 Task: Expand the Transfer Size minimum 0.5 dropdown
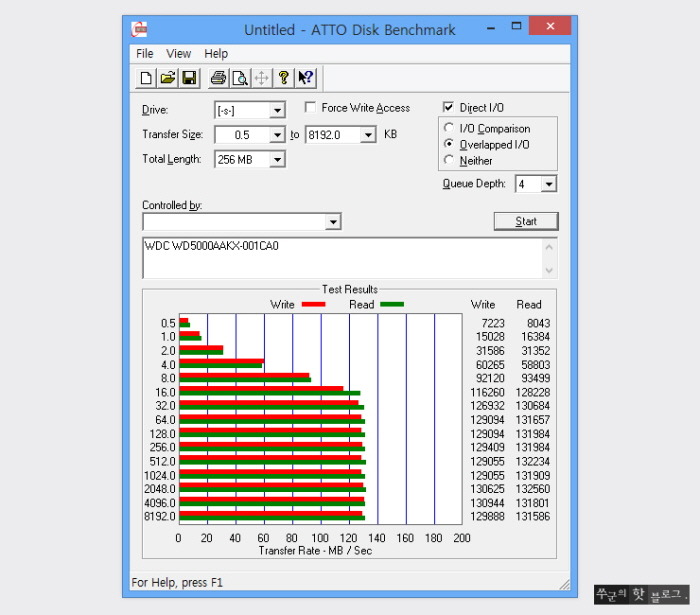click(277, 135)
